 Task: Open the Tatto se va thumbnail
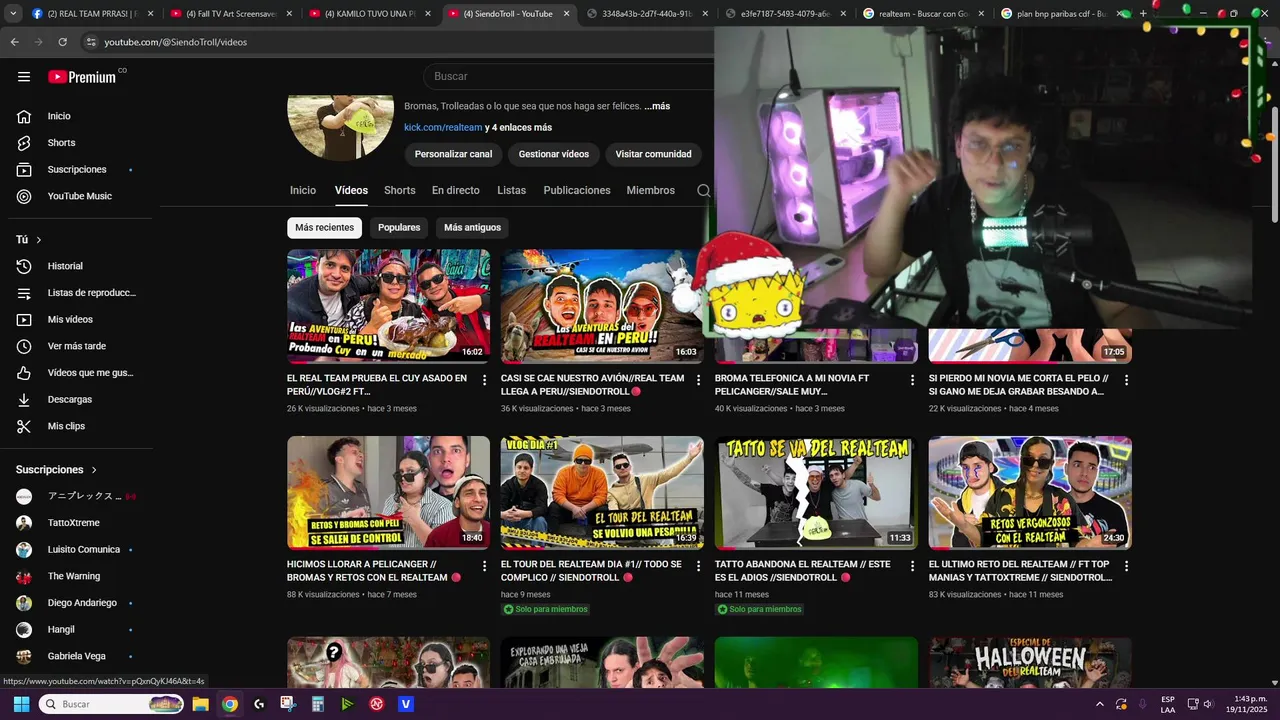[816, 492]
